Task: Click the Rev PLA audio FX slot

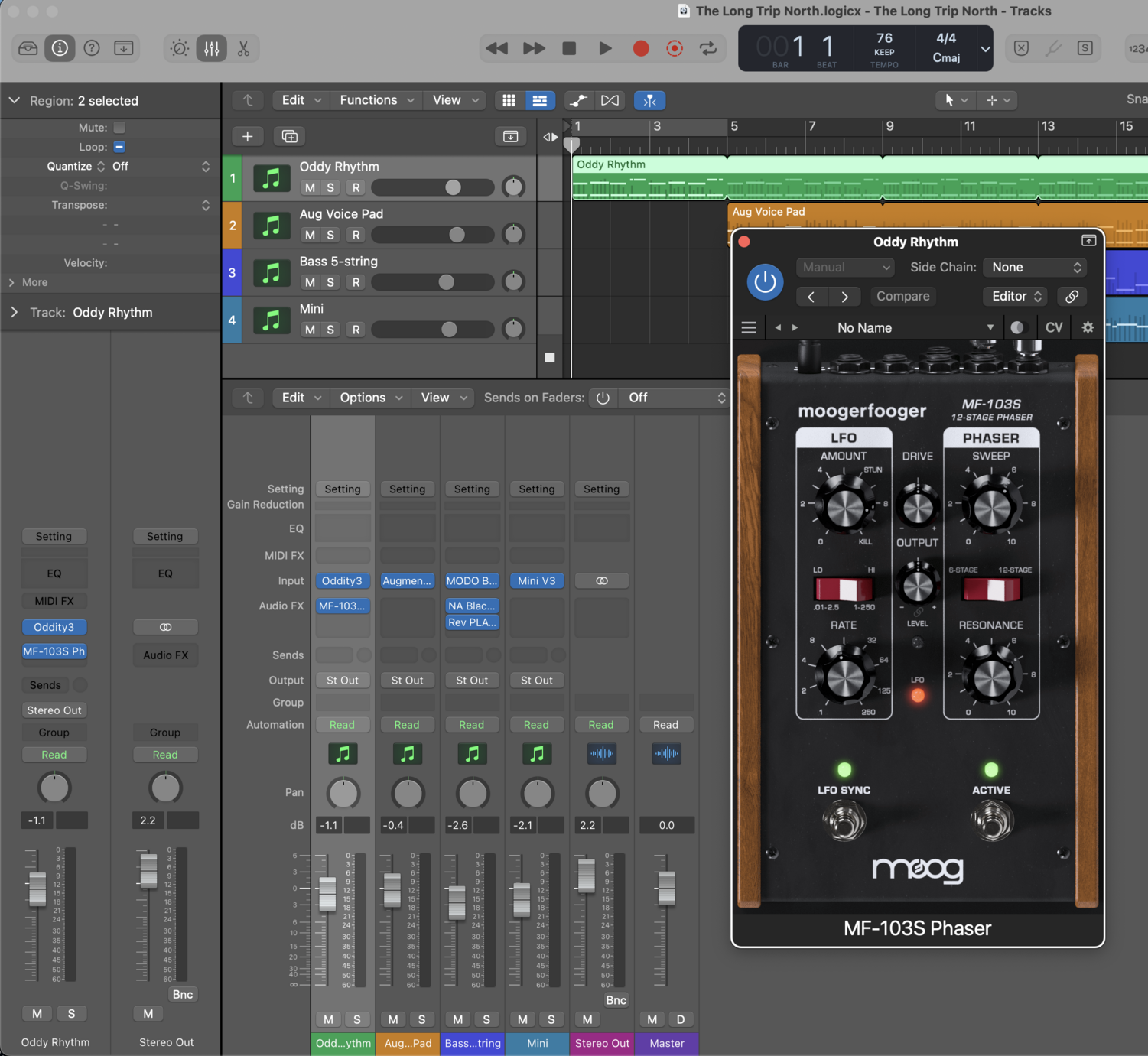Action: click(x=472, y=622)
